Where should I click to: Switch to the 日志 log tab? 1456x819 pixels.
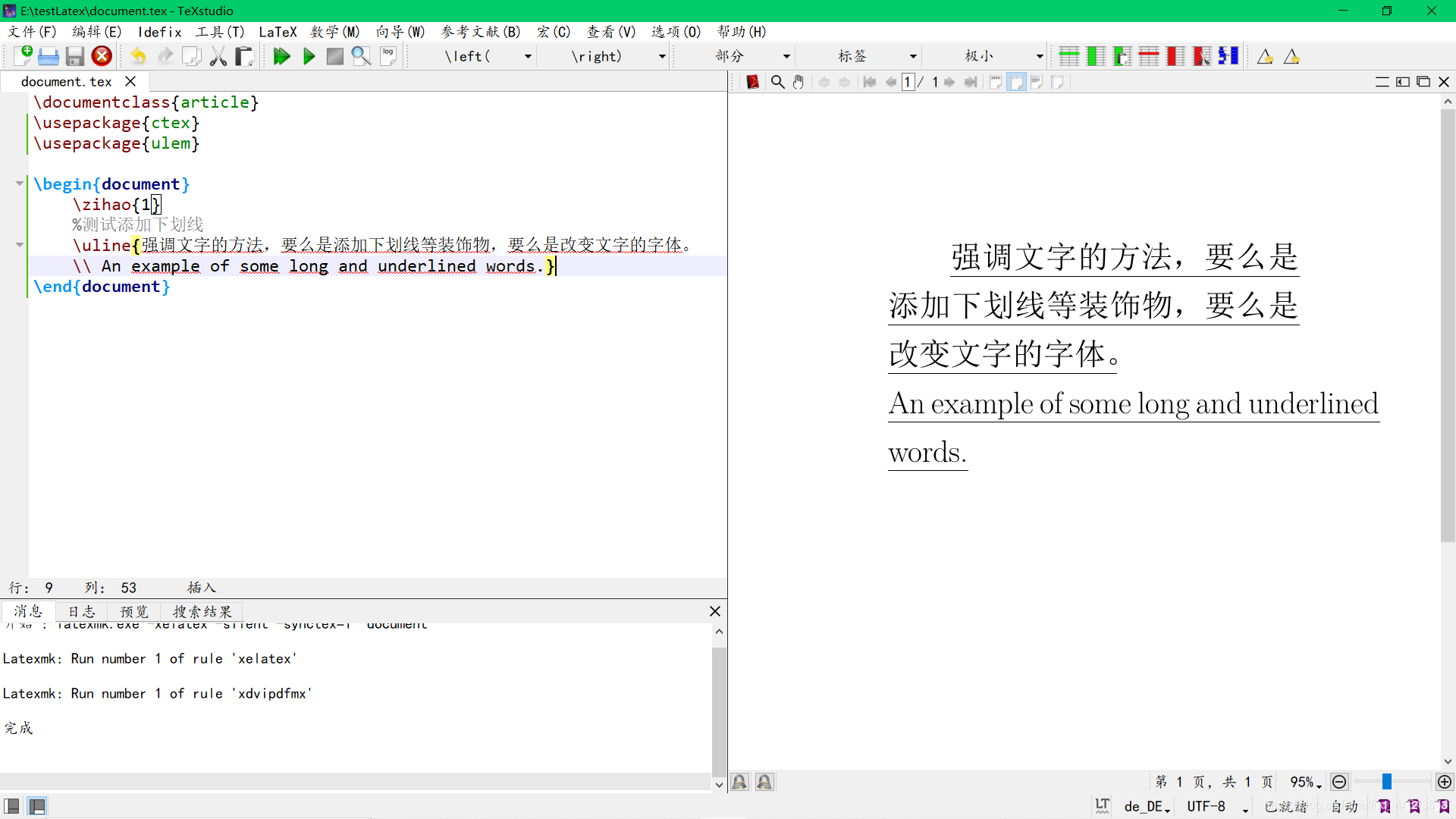click(81, 611)
